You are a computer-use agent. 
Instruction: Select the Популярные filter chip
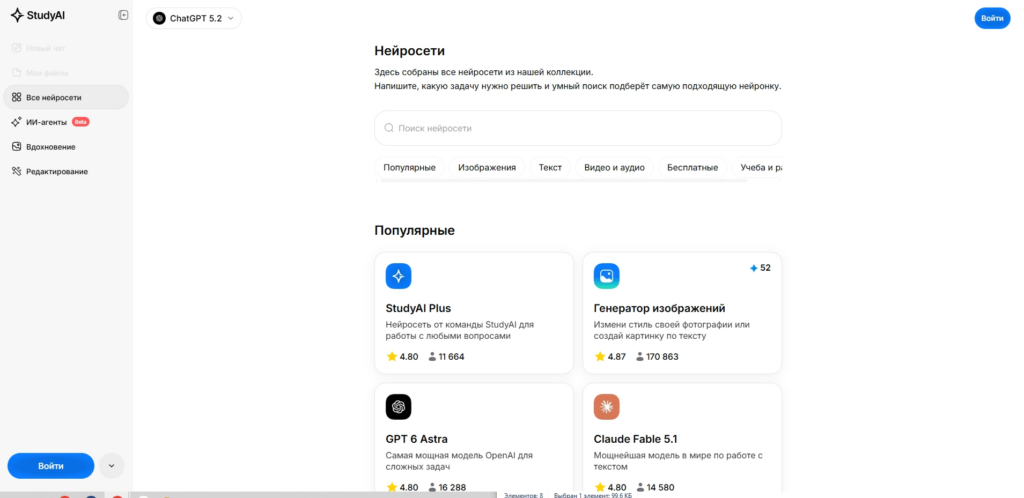409,168
